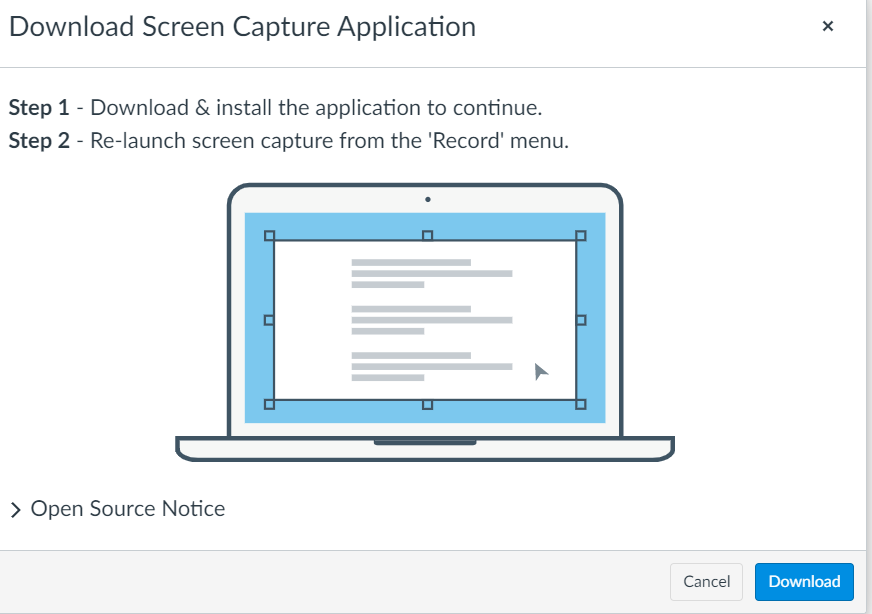Cancel the screen capture download dialog
Screen dimensions: 872x614
(x=706, y=582)
